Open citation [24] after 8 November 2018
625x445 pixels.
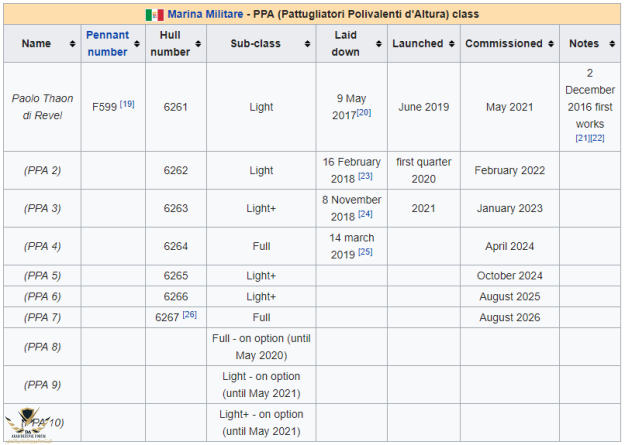tap(365, 214)
